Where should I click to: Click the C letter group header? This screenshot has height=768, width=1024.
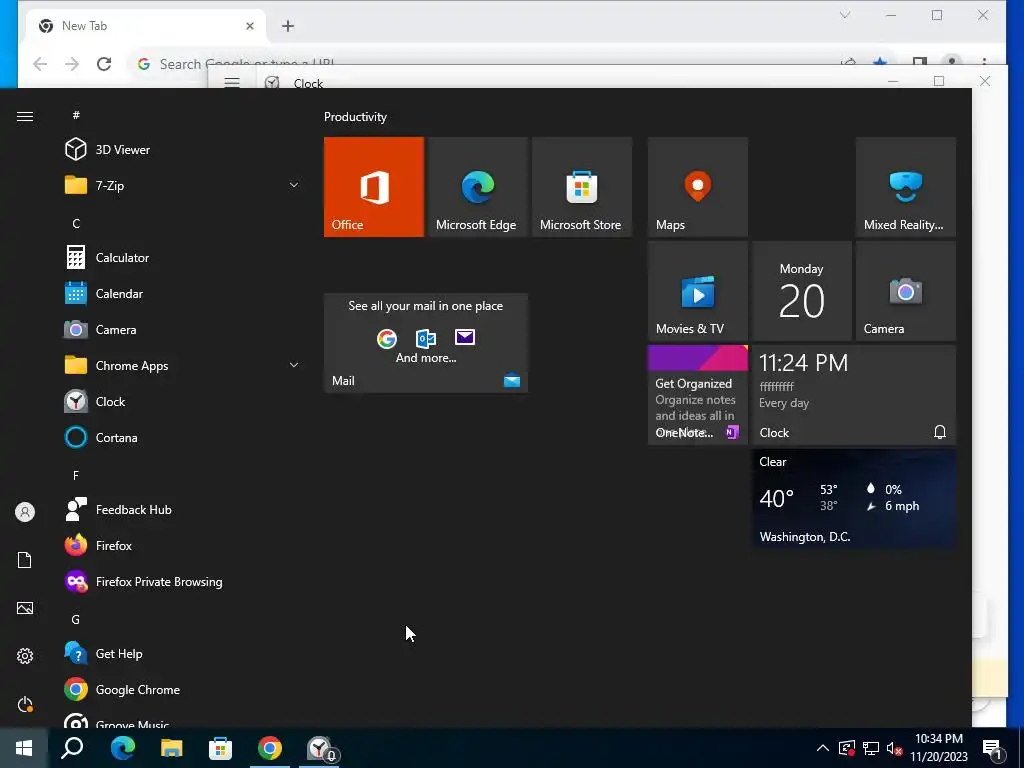tap(76, 223)
